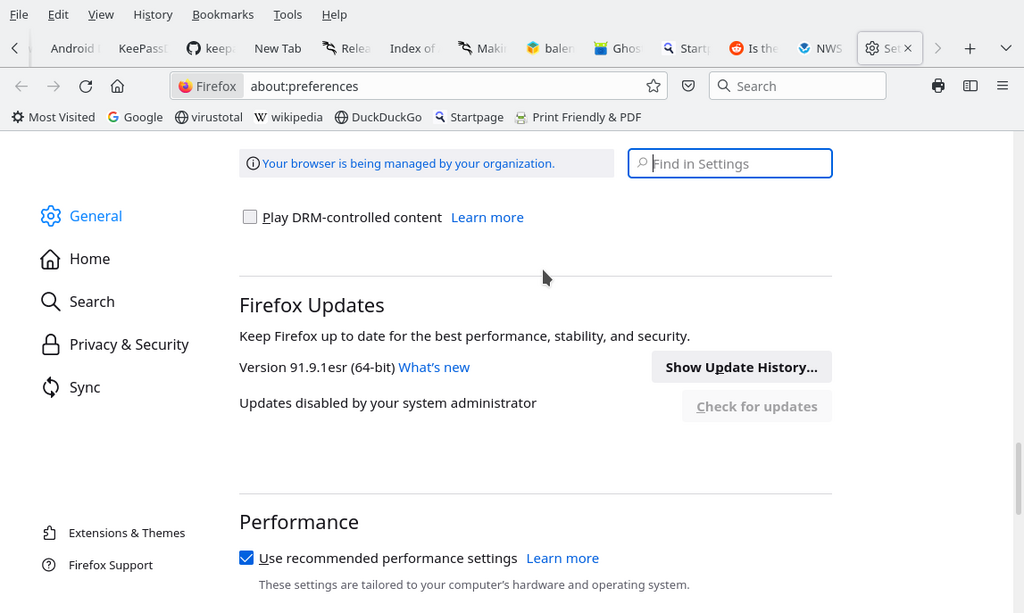Switch to the Android tab
The image size is (1024, 613).
[x=74, y=48]
